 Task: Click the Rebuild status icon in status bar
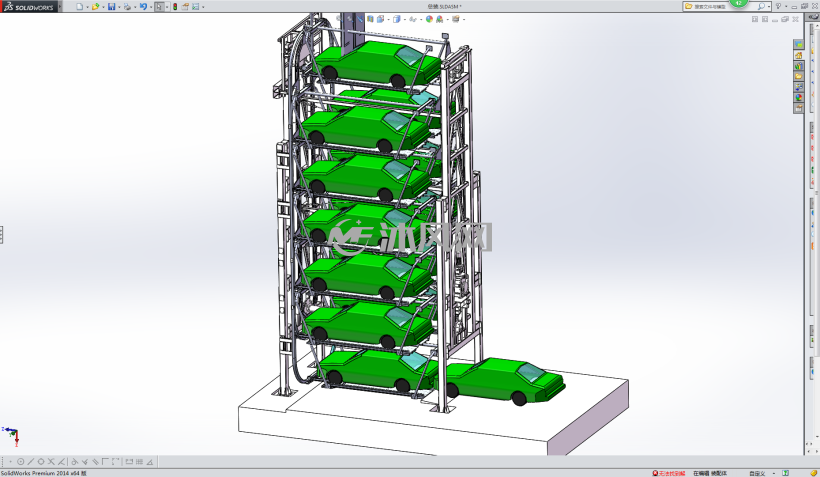(x=785, y=473)
